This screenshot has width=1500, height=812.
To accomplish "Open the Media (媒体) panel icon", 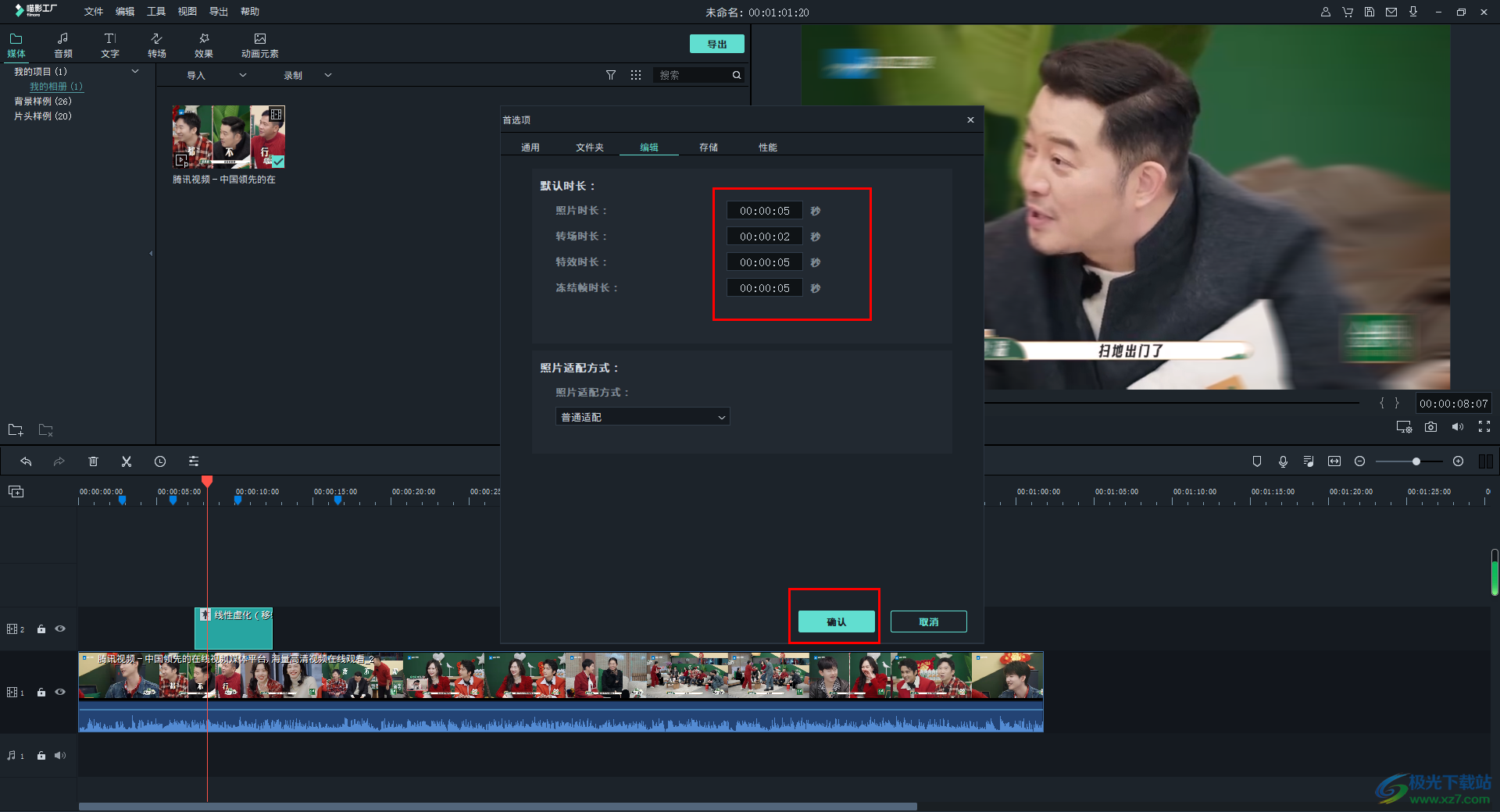I will click(16, 45).
